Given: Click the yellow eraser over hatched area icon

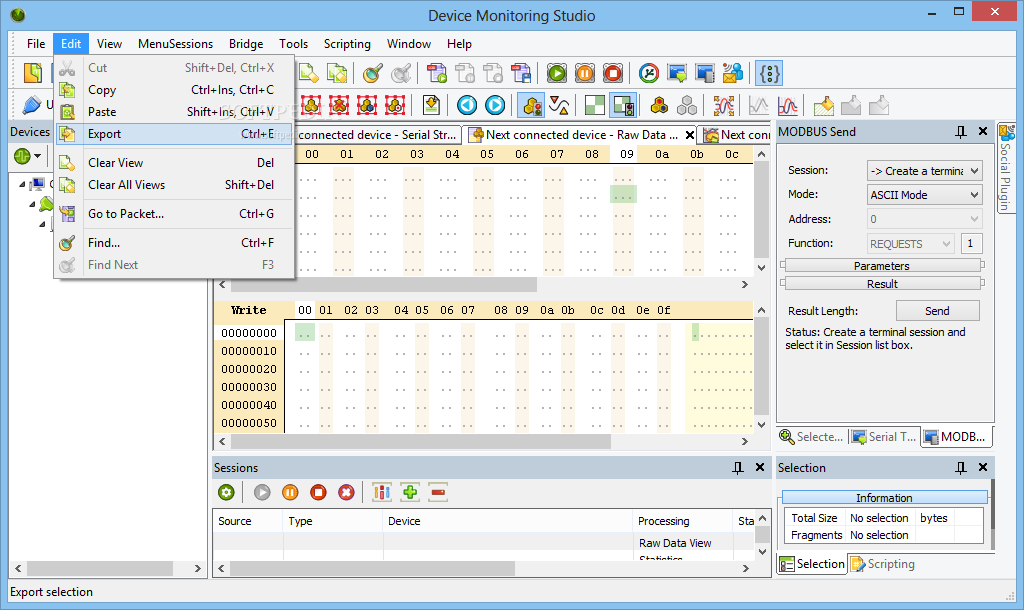Looking at the screenshot, I should click(824, 105).
